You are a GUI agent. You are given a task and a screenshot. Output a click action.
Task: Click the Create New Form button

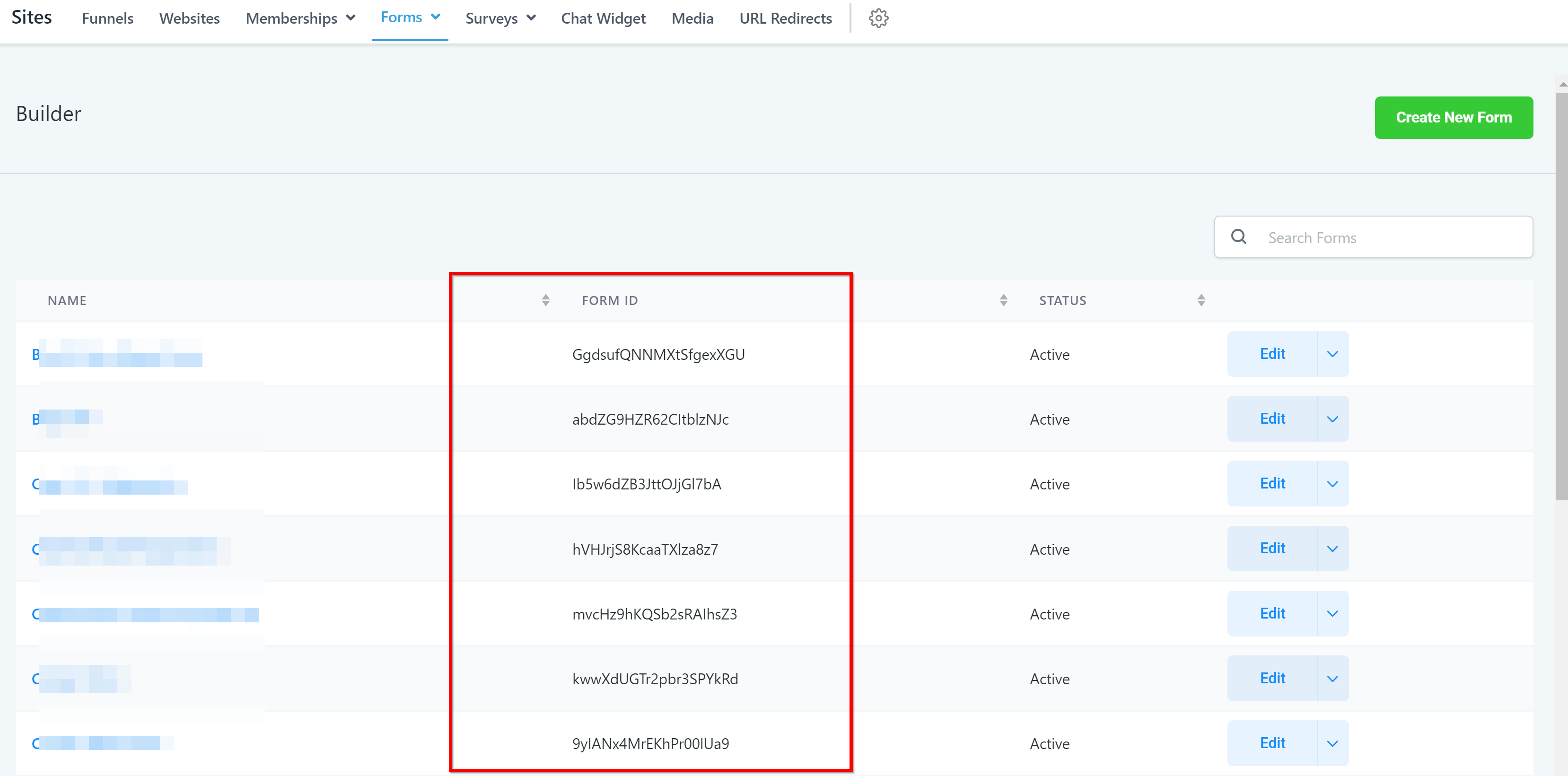(x=1453, y=117)
